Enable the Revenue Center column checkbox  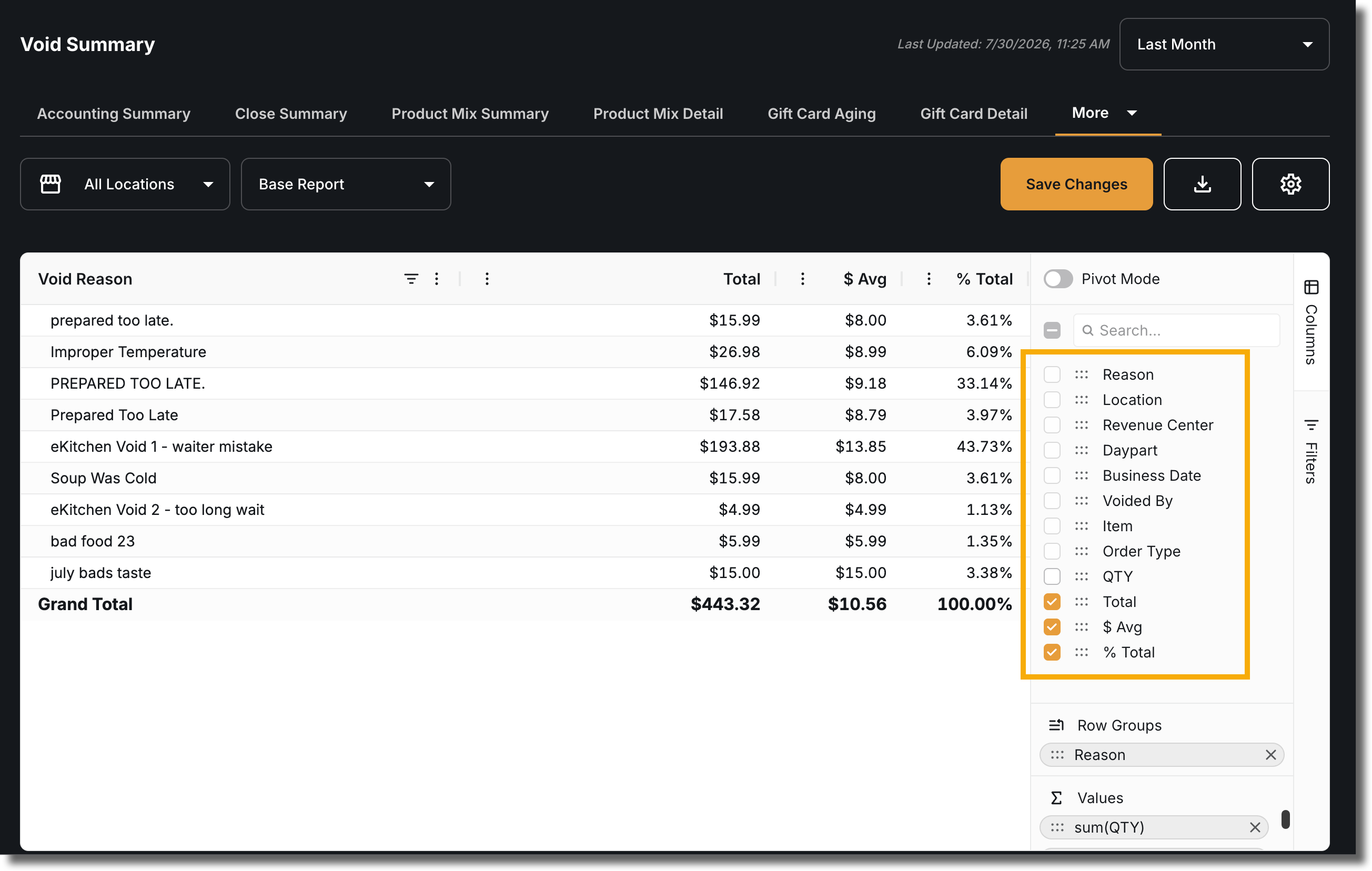1052,425
